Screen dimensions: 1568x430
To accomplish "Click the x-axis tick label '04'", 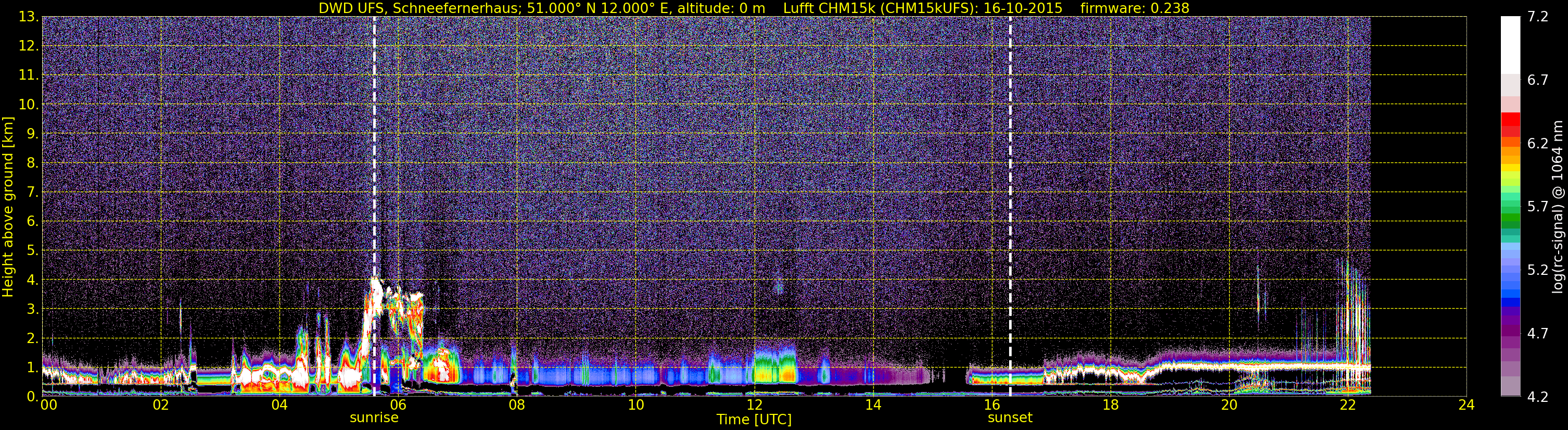I will (279, 405).
